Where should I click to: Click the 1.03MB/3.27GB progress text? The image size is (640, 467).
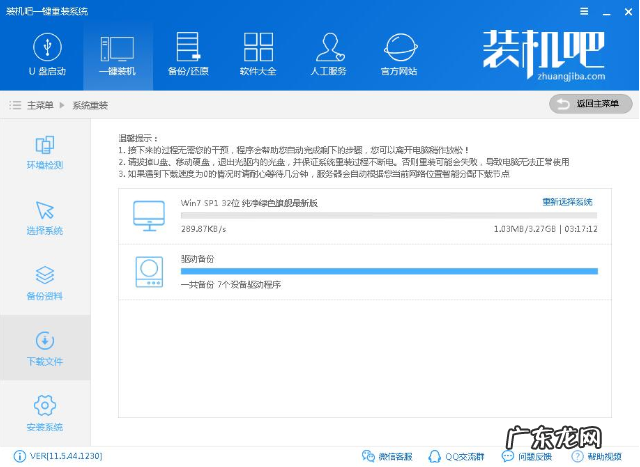[x=525, y=229]
